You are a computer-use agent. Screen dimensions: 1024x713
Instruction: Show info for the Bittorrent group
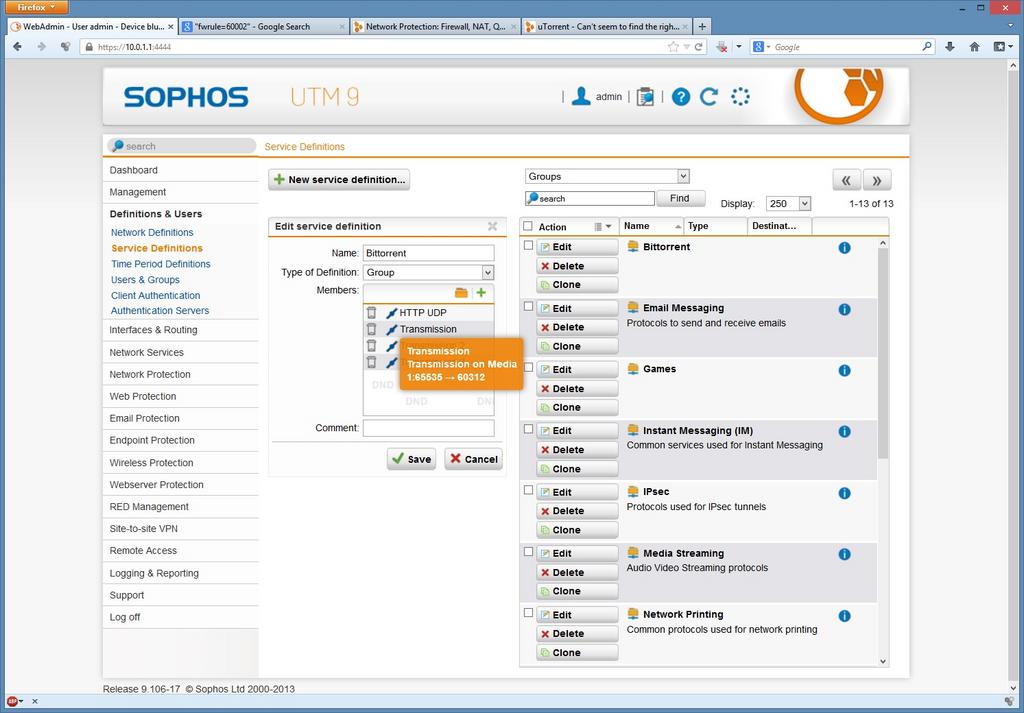(844, 247)
